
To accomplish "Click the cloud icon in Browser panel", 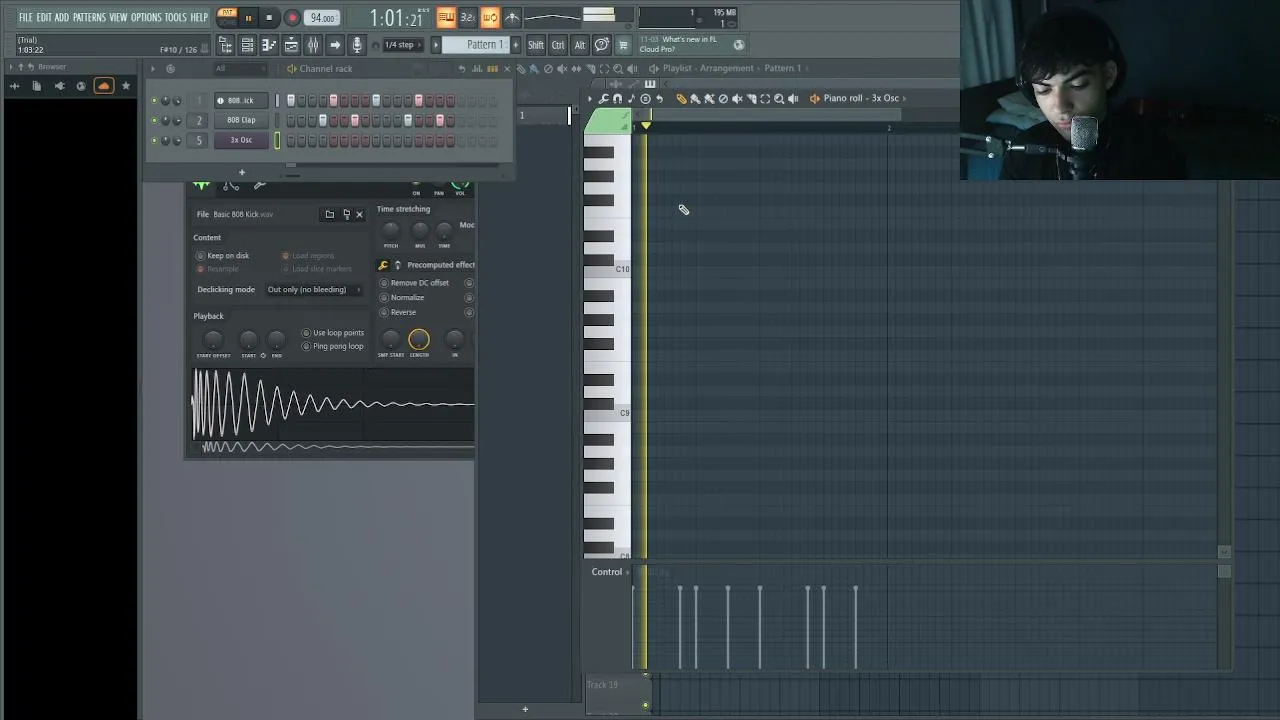I will pyautogui.click(x=103, y=86).
